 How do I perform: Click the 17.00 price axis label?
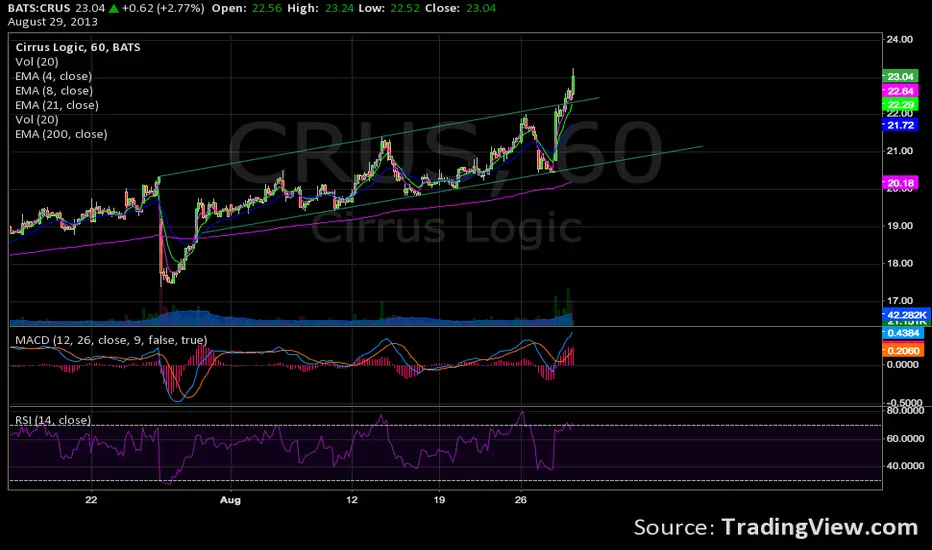[x=899, y=301]
